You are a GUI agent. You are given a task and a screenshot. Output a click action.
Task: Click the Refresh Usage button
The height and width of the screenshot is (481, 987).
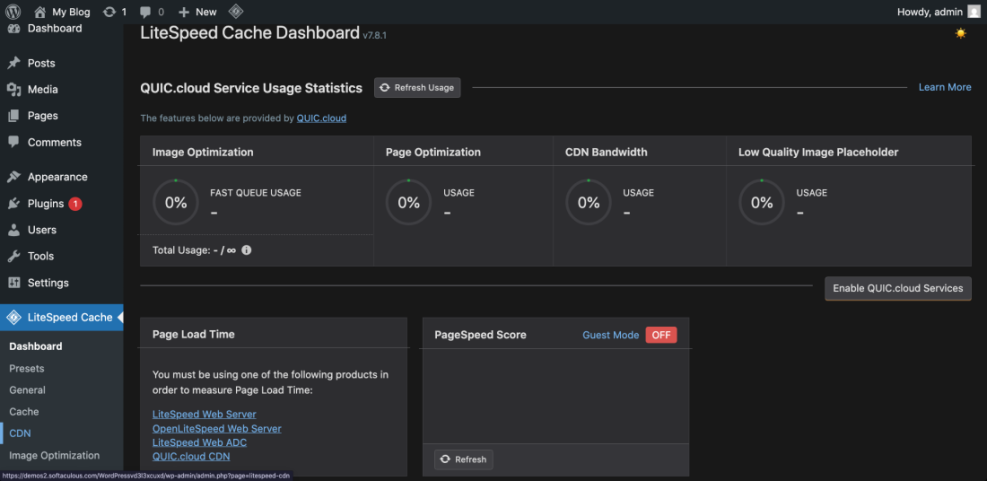[417, 88]
